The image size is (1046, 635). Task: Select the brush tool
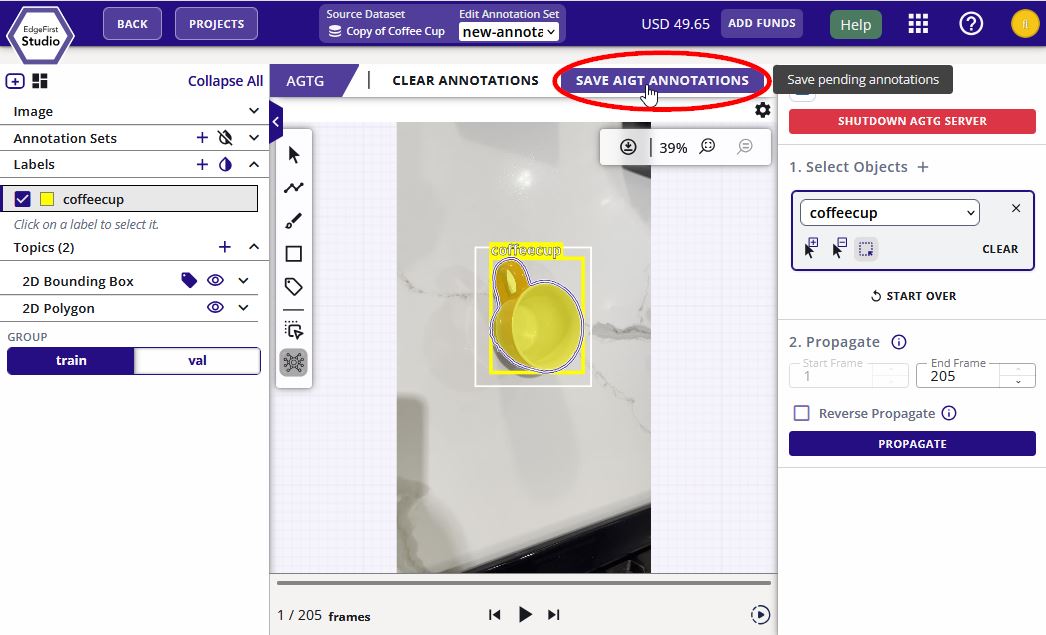294,221
